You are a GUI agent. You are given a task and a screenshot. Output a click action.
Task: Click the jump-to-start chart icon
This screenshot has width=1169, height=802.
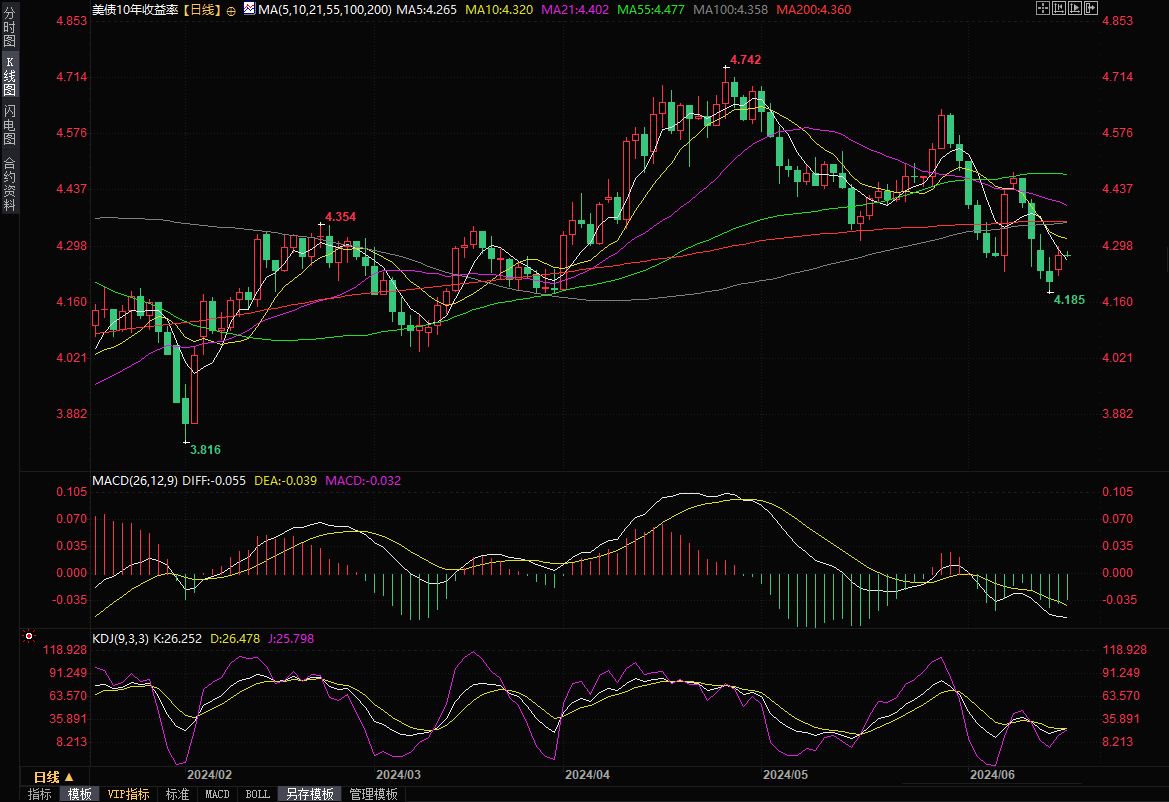[x=1061, y=8]
